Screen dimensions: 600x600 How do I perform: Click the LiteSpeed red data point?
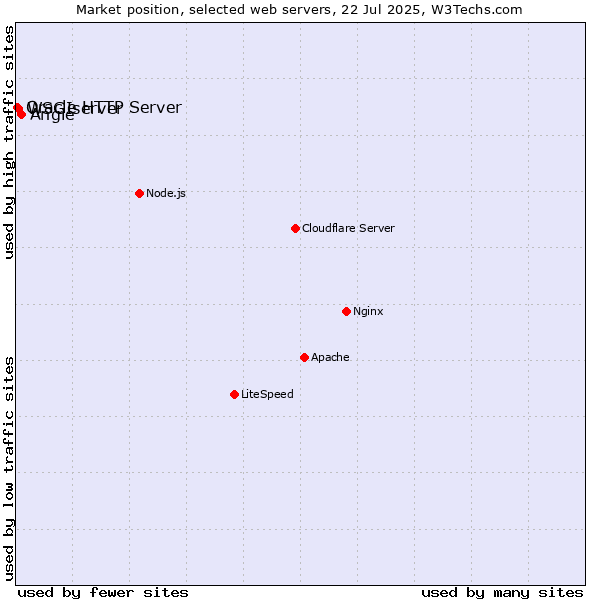[235, 395]
